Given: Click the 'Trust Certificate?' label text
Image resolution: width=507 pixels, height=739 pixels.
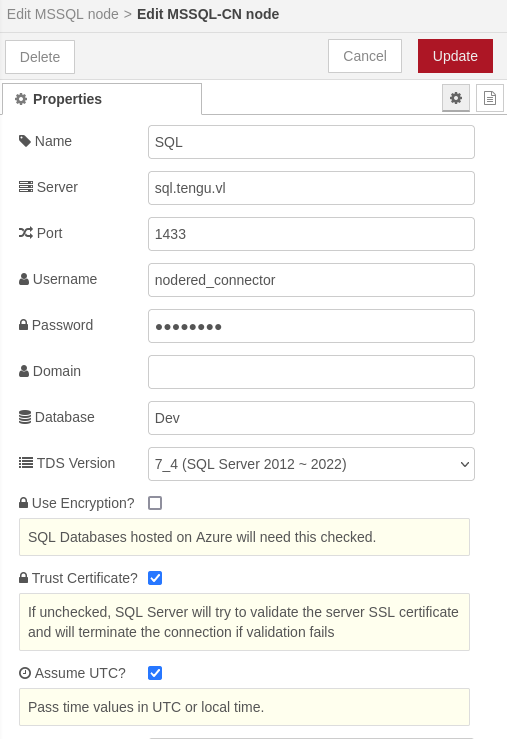Looking at the screenshot, I should pyautogui.click(x=85, y=578).
